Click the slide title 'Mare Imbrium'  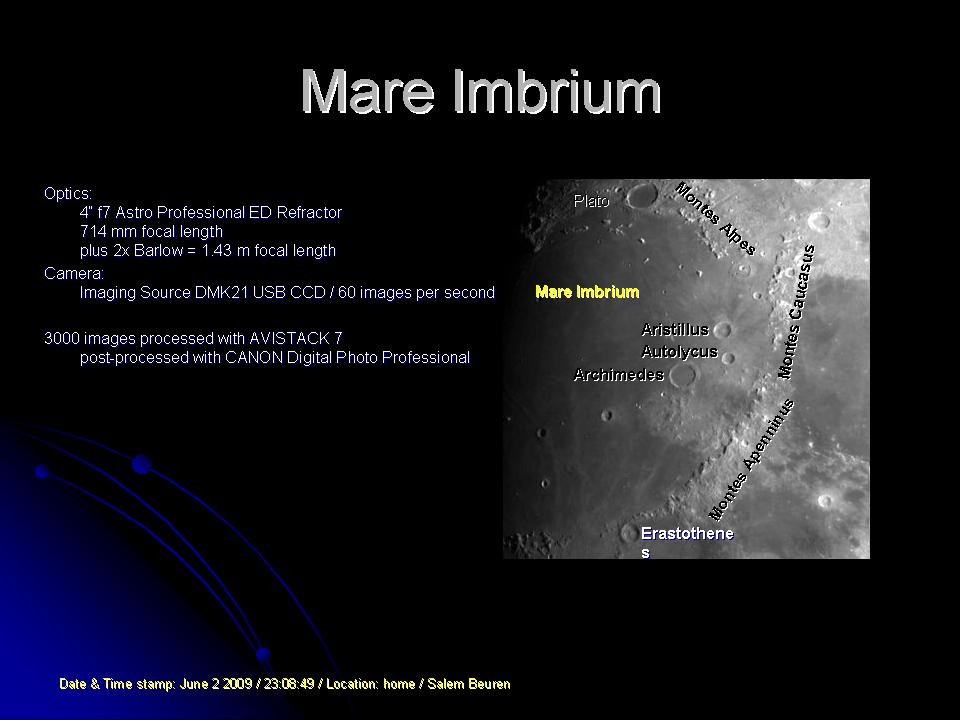click(480, 92)
